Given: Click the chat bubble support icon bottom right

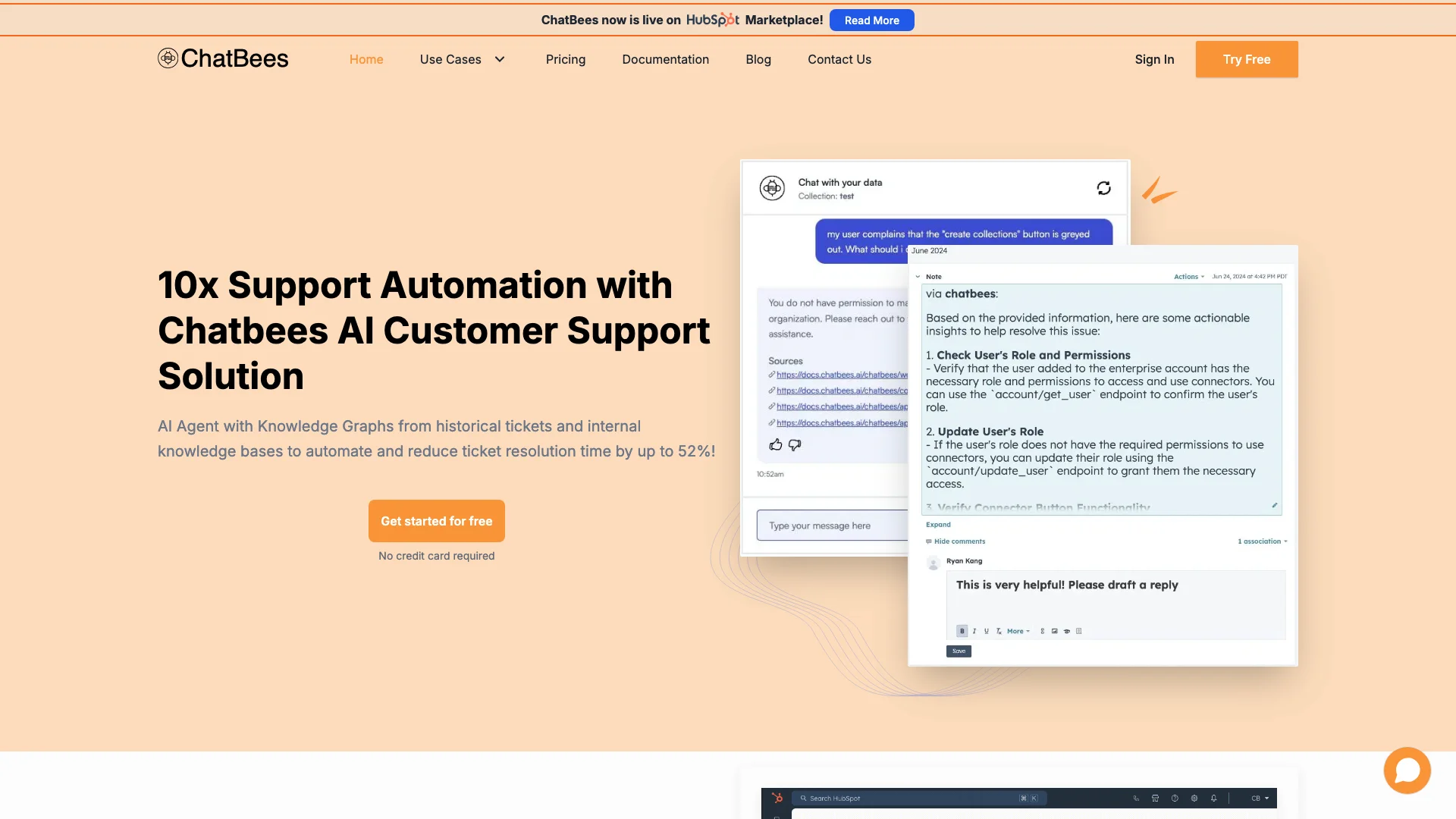Looking at the screenshot, I should click(x=1406, y=770).
